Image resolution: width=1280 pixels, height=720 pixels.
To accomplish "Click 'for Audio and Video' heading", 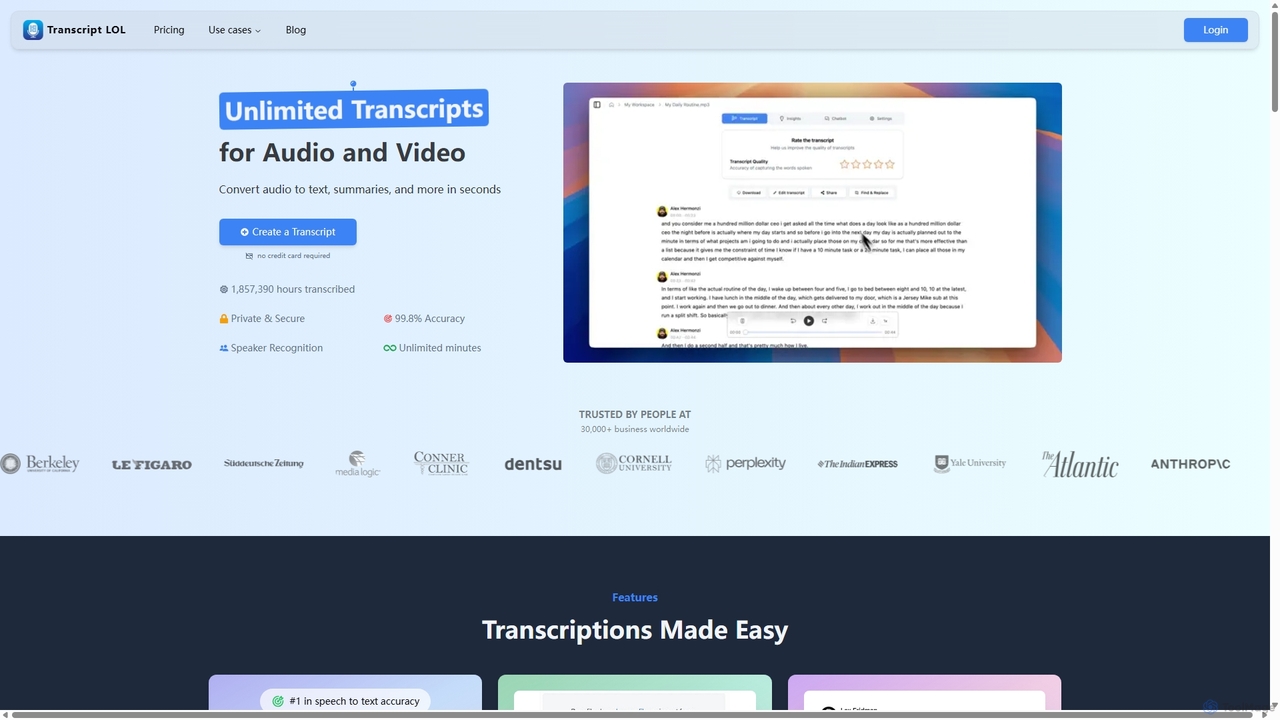I will point(342,153).
